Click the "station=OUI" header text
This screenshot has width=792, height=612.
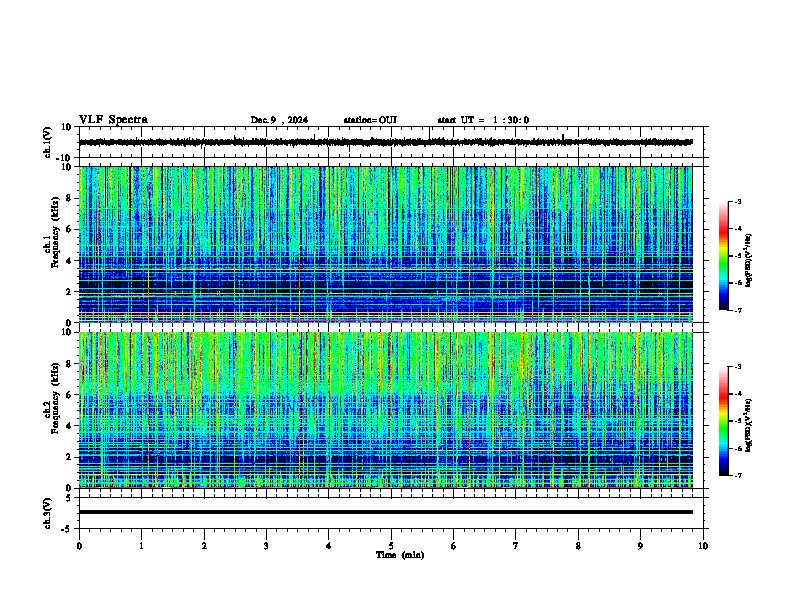pos(370,120)
